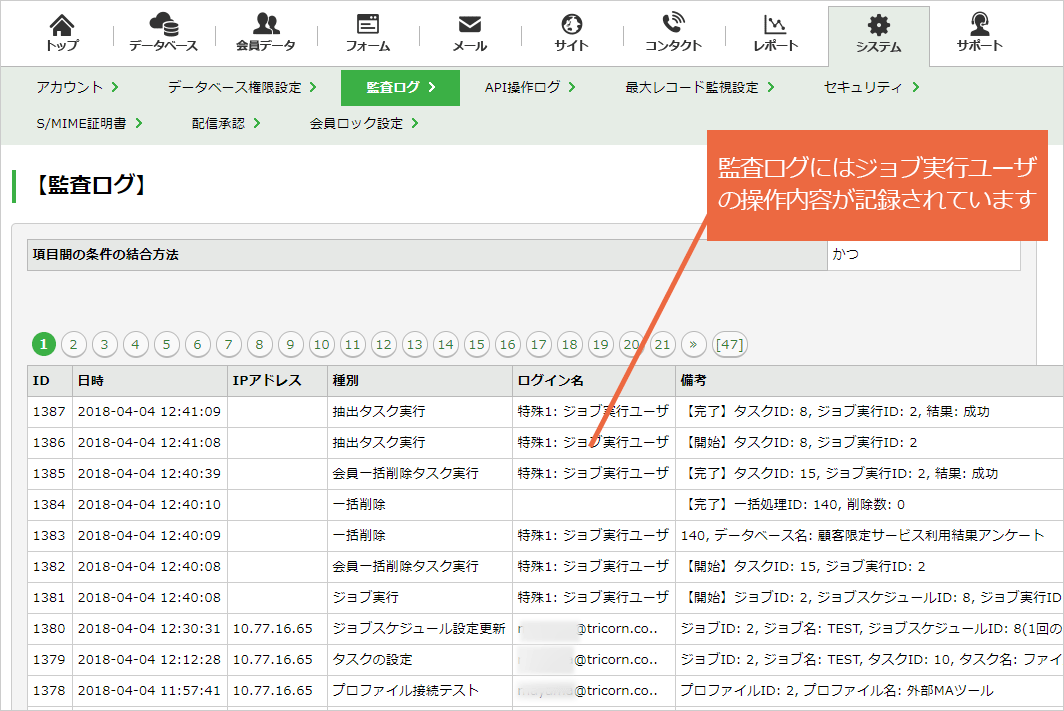Open API操作ログ submenu

tap(530, 87)
